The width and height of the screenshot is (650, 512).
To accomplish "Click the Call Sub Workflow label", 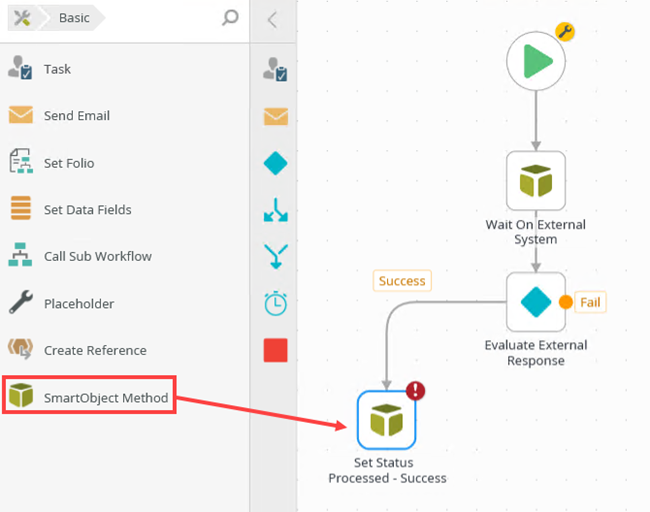I will coord(98,256).
